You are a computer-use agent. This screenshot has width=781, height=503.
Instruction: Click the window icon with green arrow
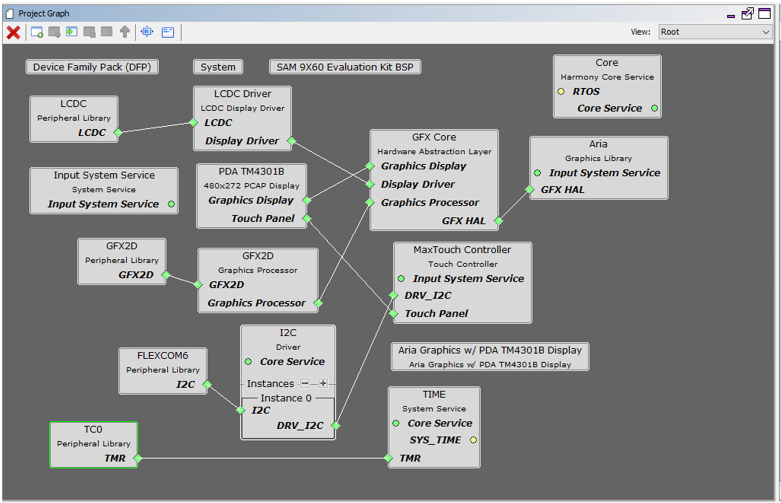[x=72, y=32]
